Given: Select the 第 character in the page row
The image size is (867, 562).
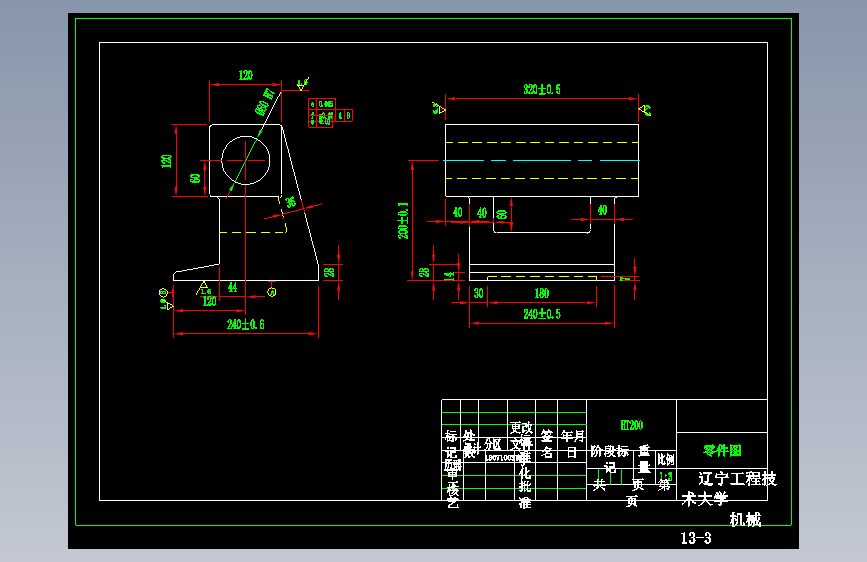Looking at the screenshot, I should pos(664,486).
